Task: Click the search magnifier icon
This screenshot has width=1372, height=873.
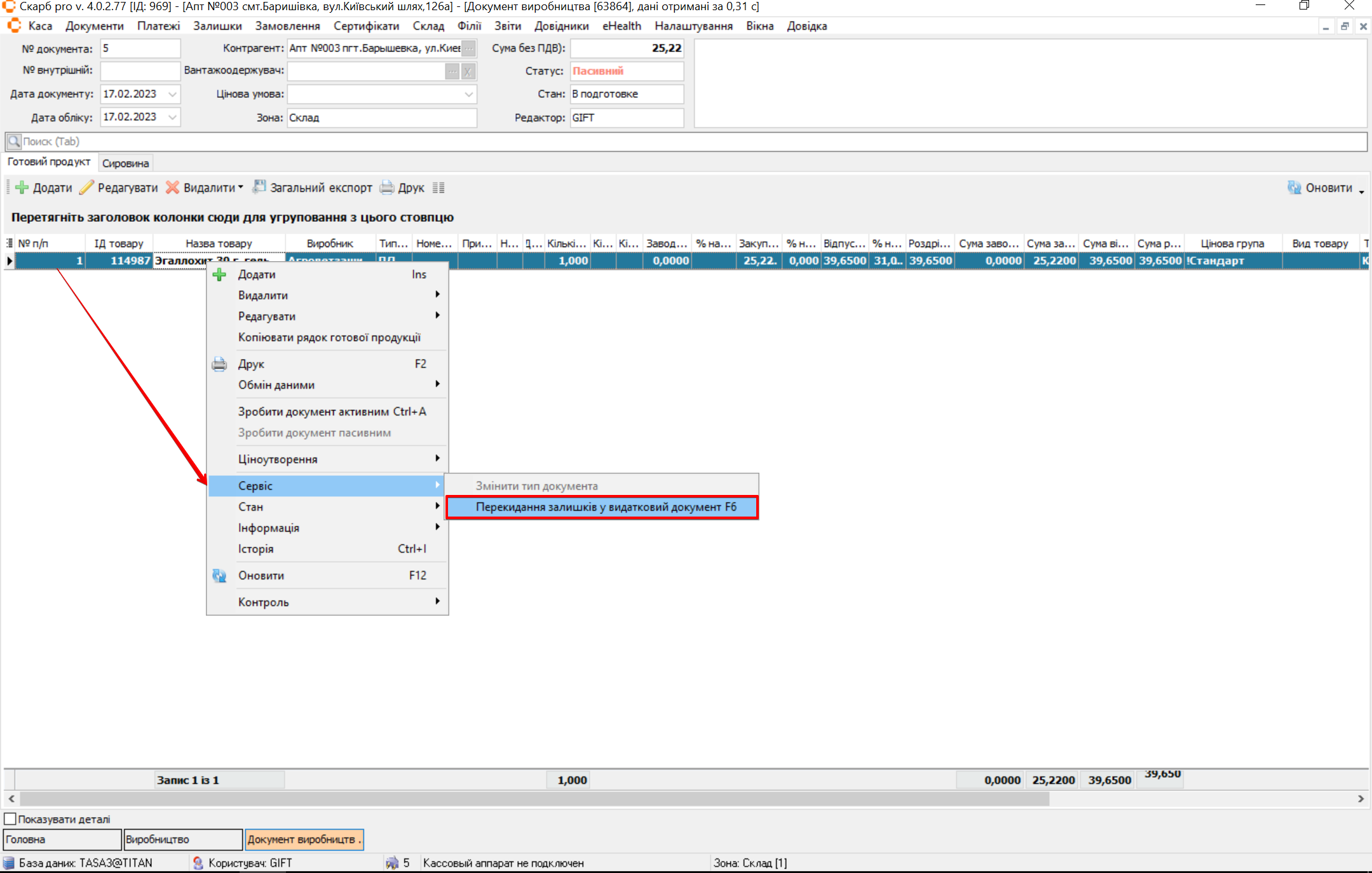Action: pyautogui.click(x=13, y=141)
